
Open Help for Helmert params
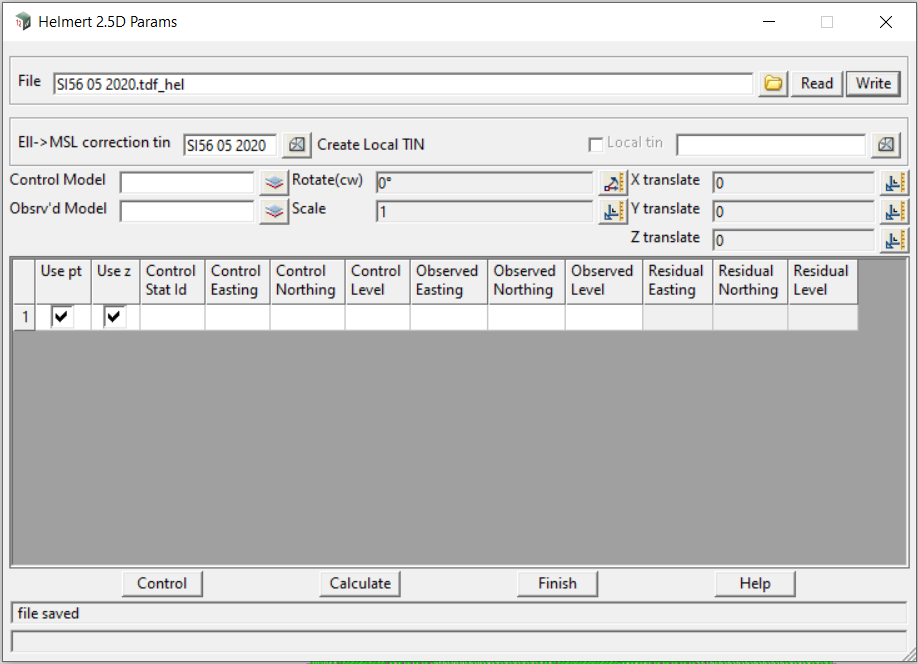754,583
